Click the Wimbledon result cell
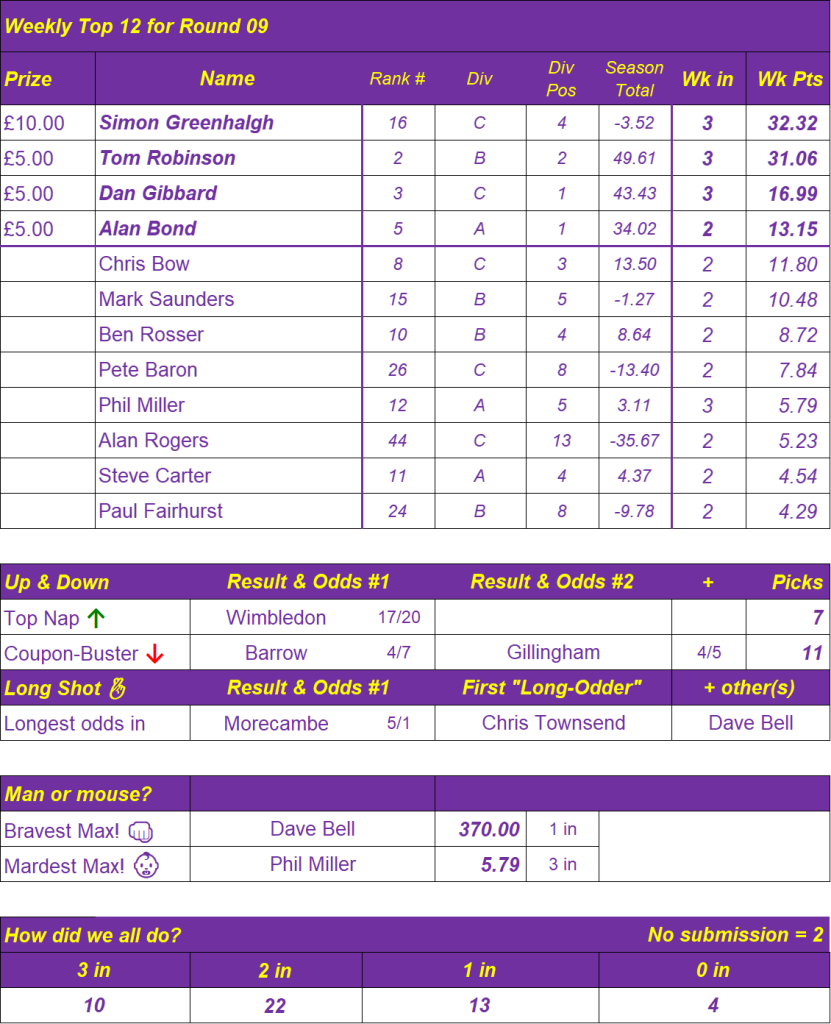The image size is (831, 1024). pos(276,617)
